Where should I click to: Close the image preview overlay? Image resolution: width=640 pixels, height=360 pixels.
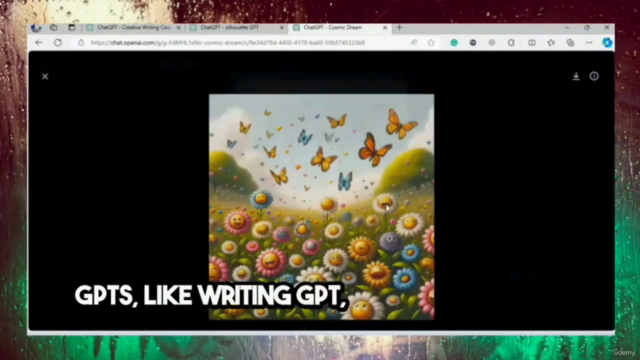pyautogui.click(x=45, y=76)
